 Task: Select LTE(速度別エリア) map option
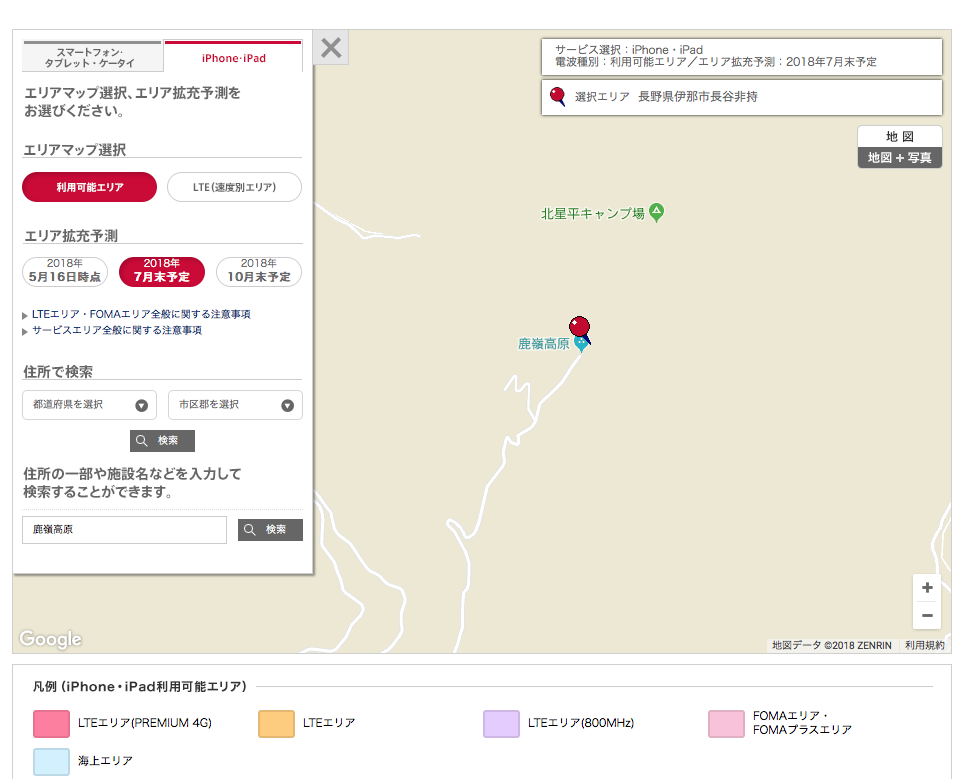coord(235,187)
